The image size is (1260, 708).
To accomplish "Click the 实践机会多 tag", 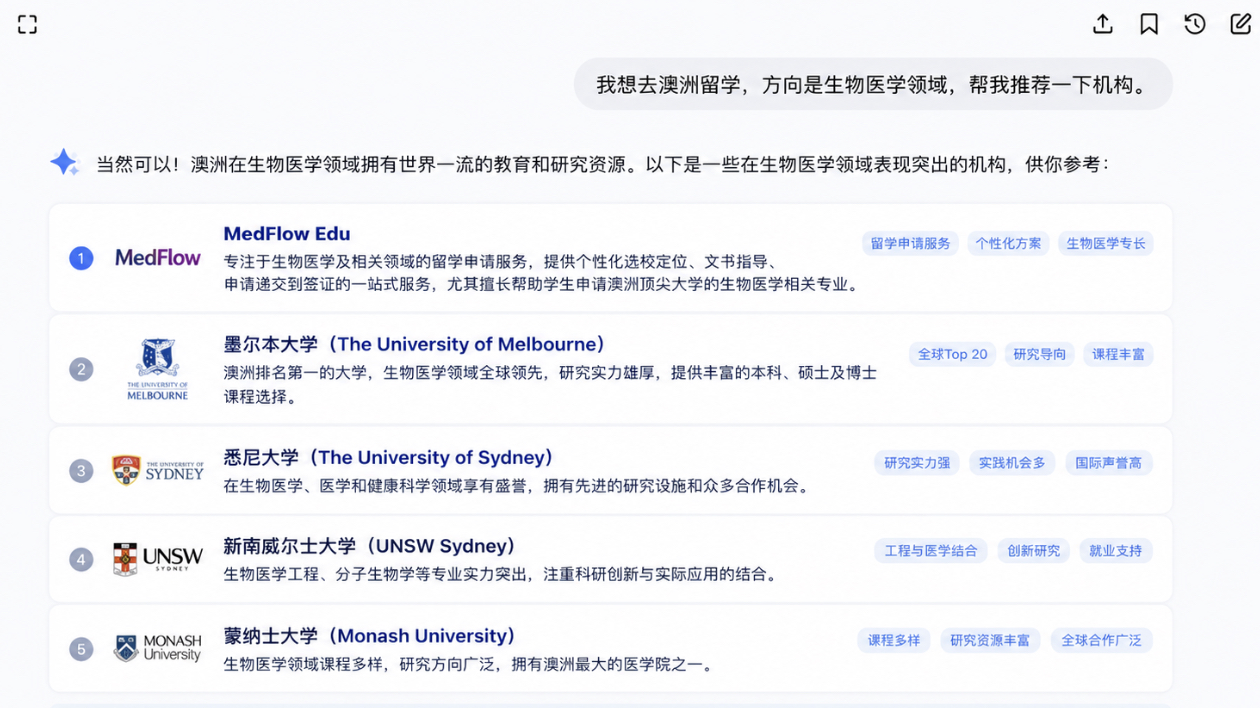I will click(1012, 463).
